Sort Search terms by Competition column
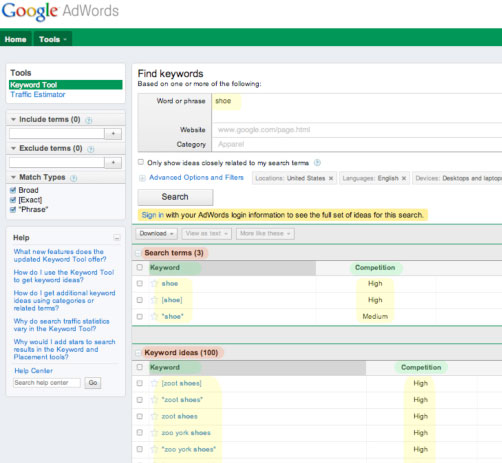 (x=375, y=268)
